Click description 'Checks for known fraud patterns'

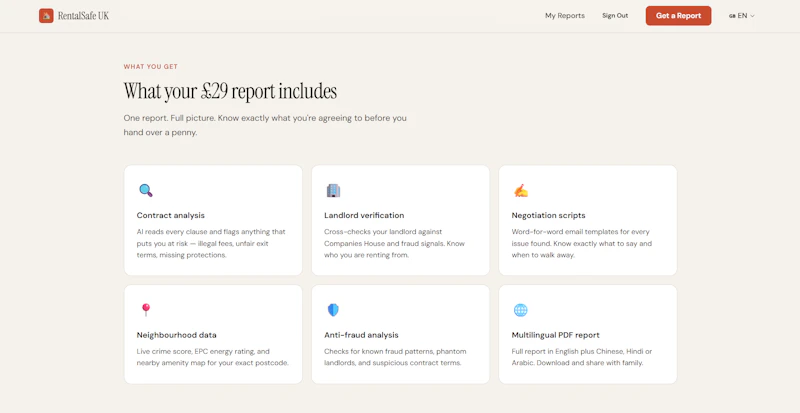click(x=395, y=357)
